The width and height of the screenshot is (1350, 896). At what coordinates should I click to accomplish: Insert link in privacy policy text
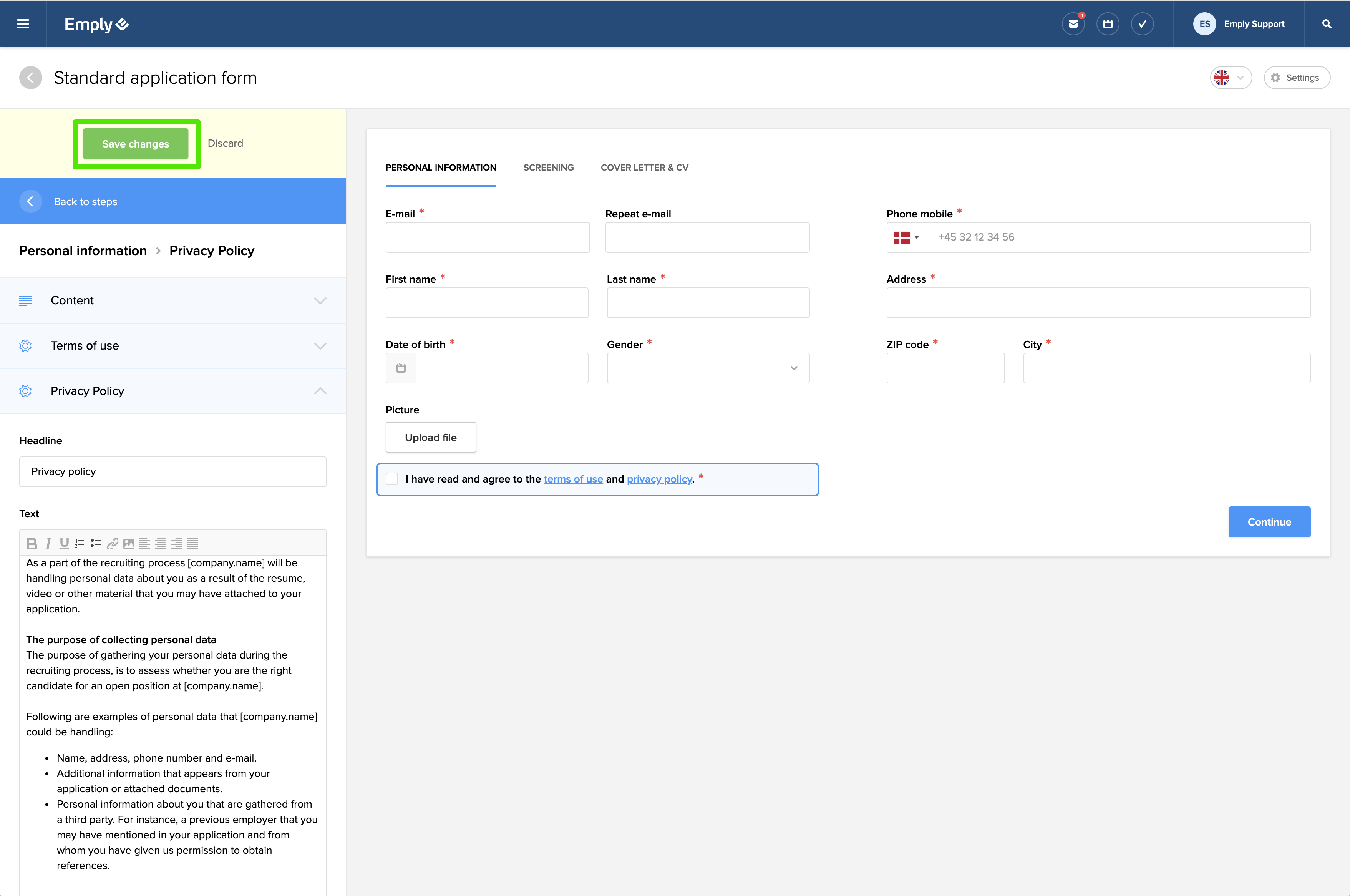(x=112, y=543)
